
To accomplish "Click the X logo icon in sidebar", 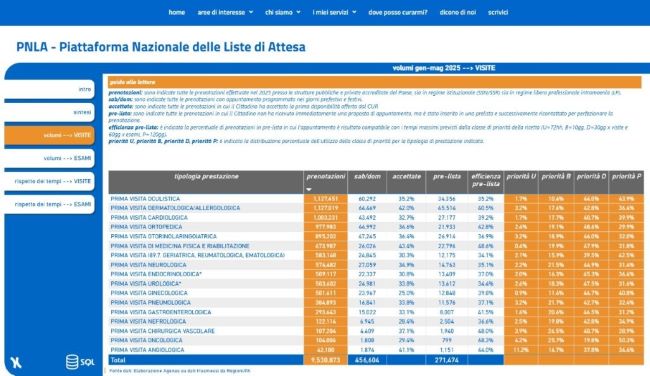I will (x=16, y=362).
